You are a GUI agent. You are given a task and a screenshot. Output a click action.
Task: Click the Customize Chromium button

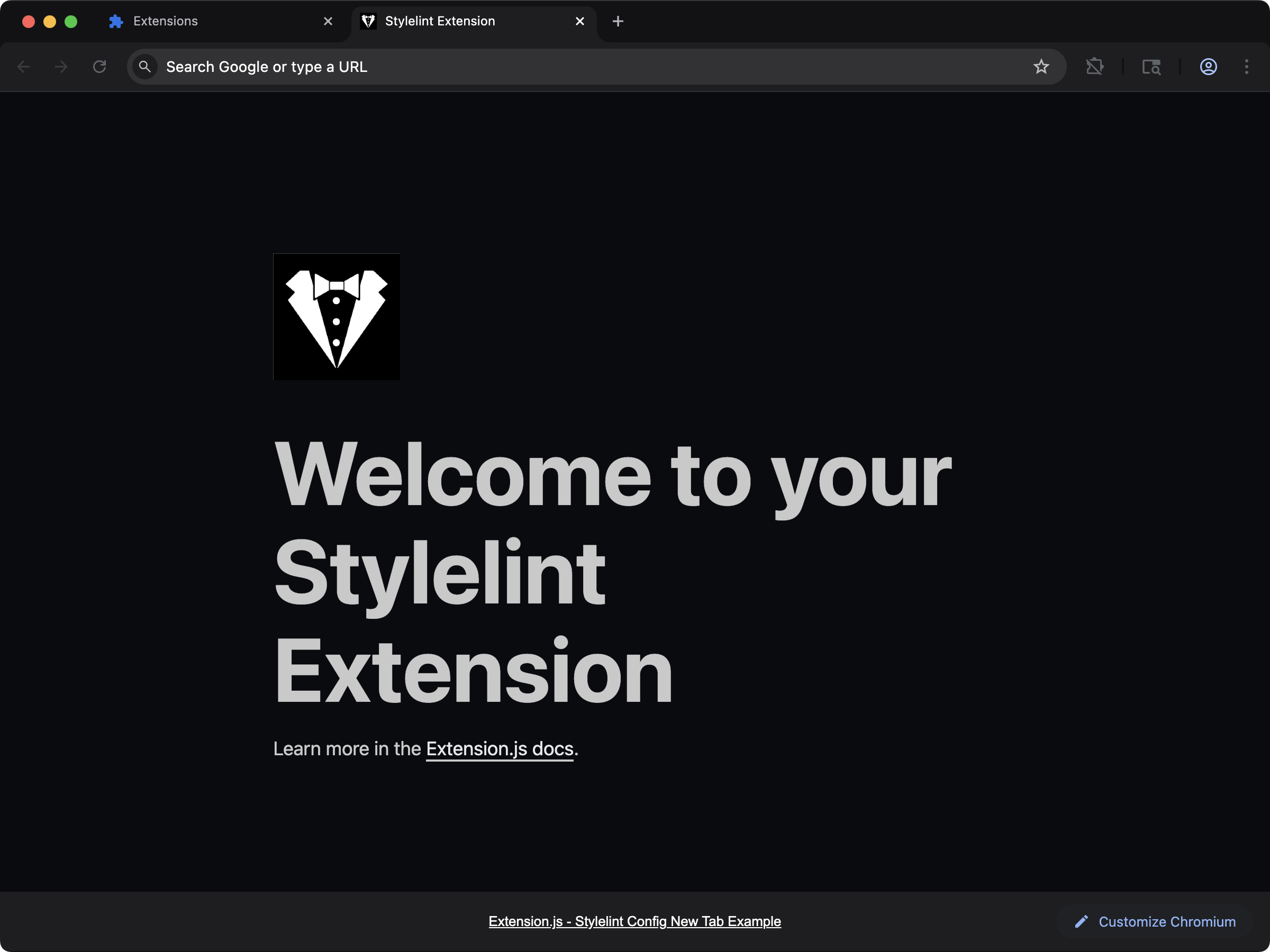click(x=1155, y=921)
